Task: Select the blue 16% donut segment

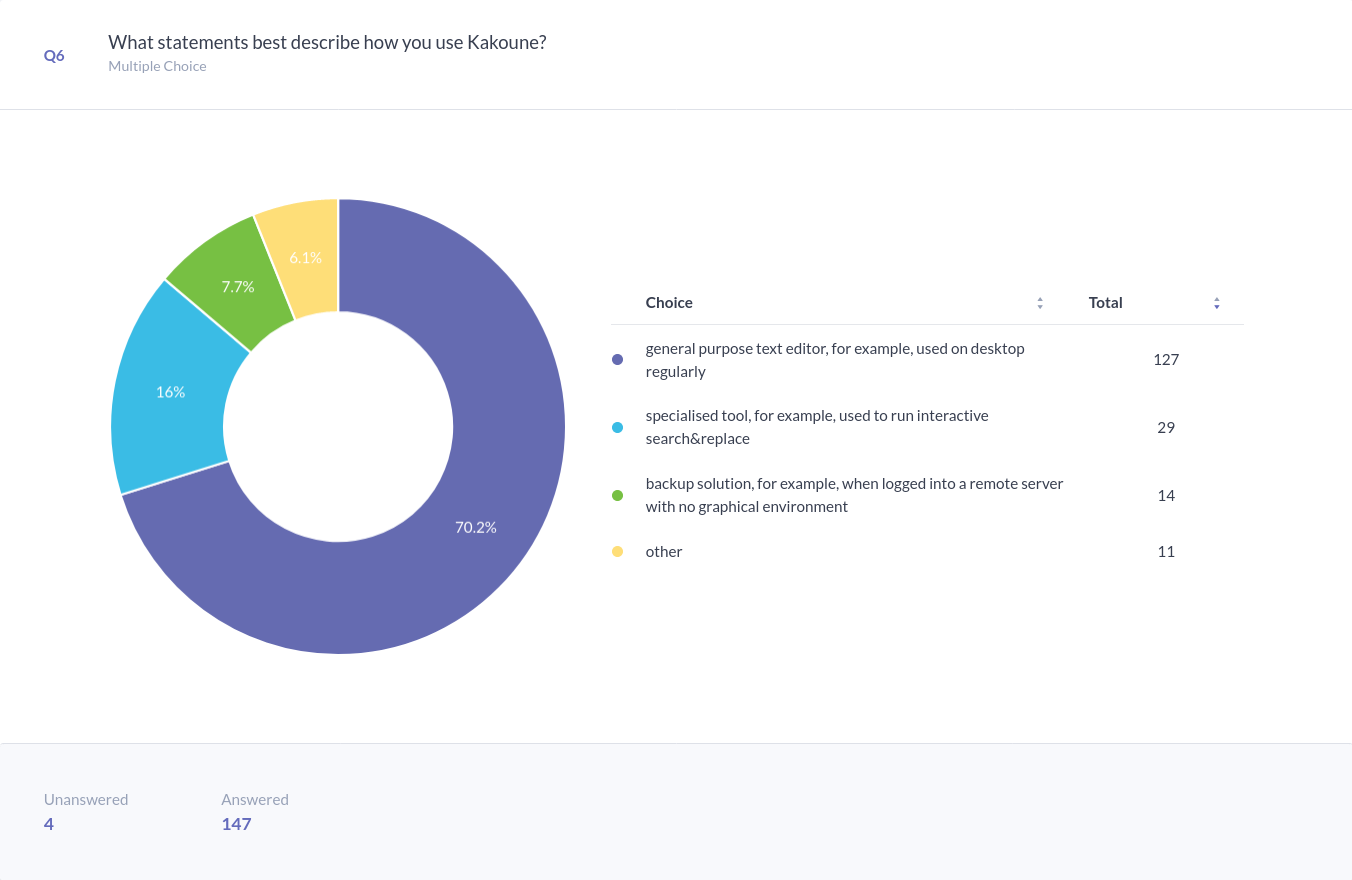Action: pyautogui.click(x=170, y=392)
